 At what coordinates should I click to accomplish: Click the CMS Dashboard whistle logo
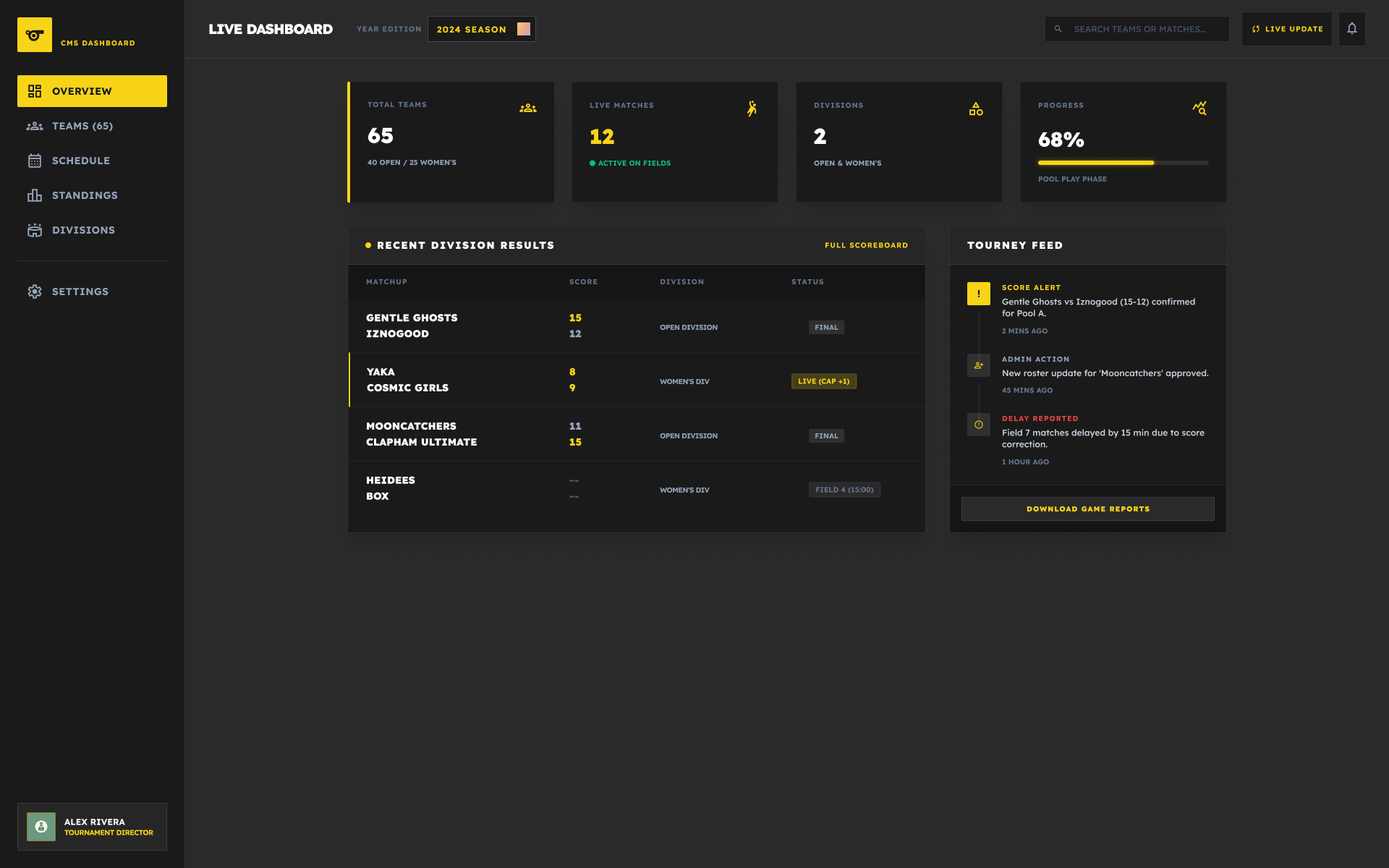pyautogui.click(x=35, y=35)
